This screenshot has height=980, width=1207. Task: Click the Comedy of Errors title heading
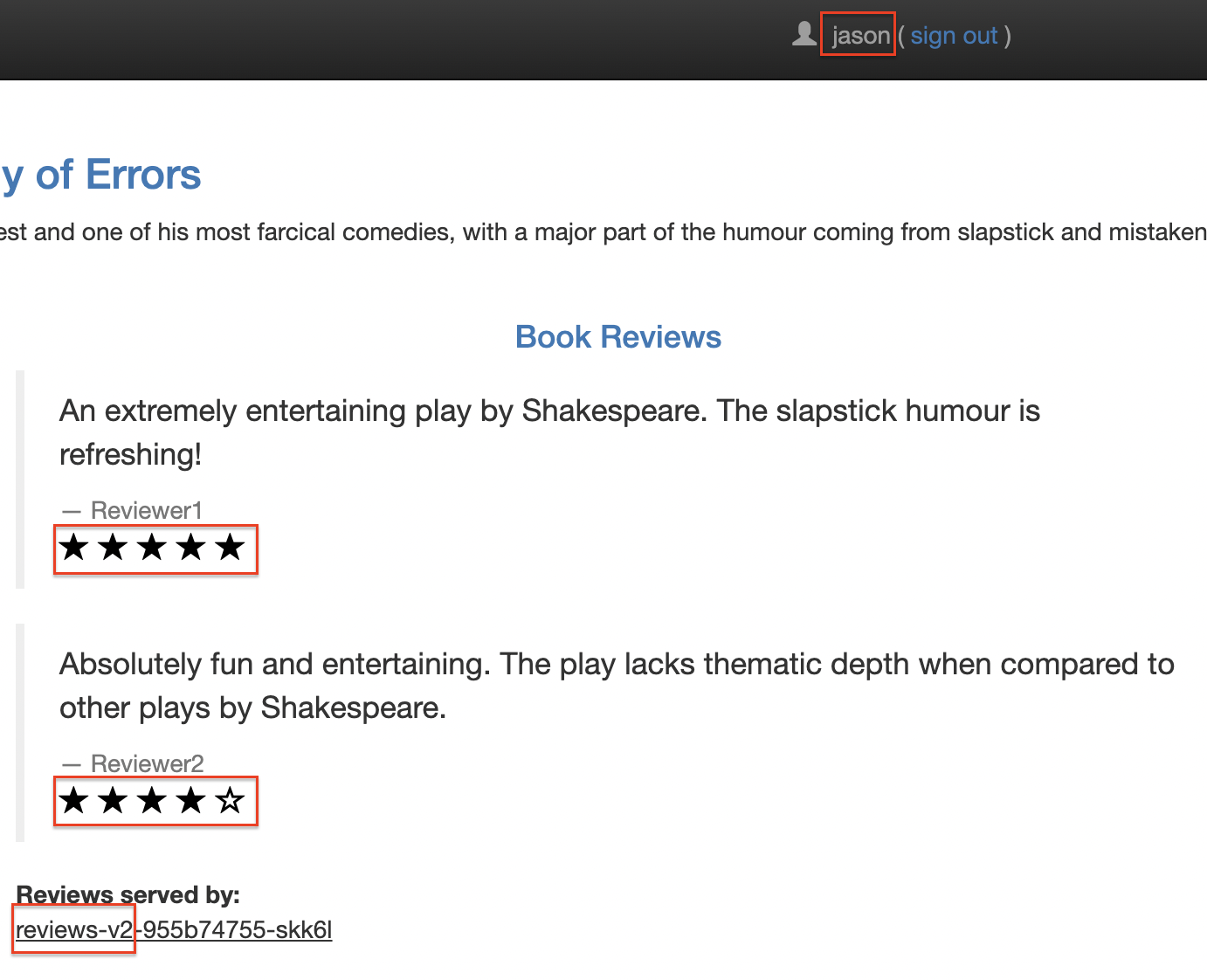click(x=100, y=175)
